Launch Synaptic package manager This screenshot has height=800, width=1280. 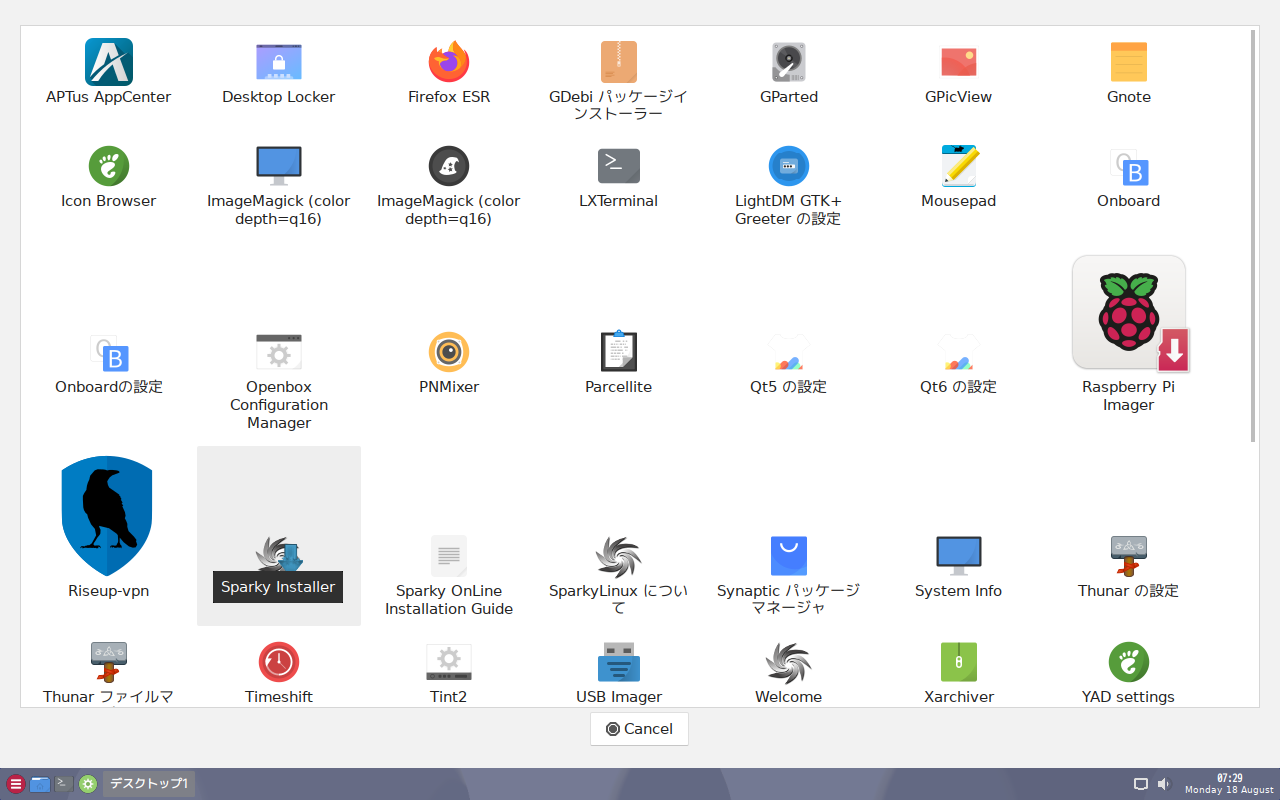coord(789,575)
